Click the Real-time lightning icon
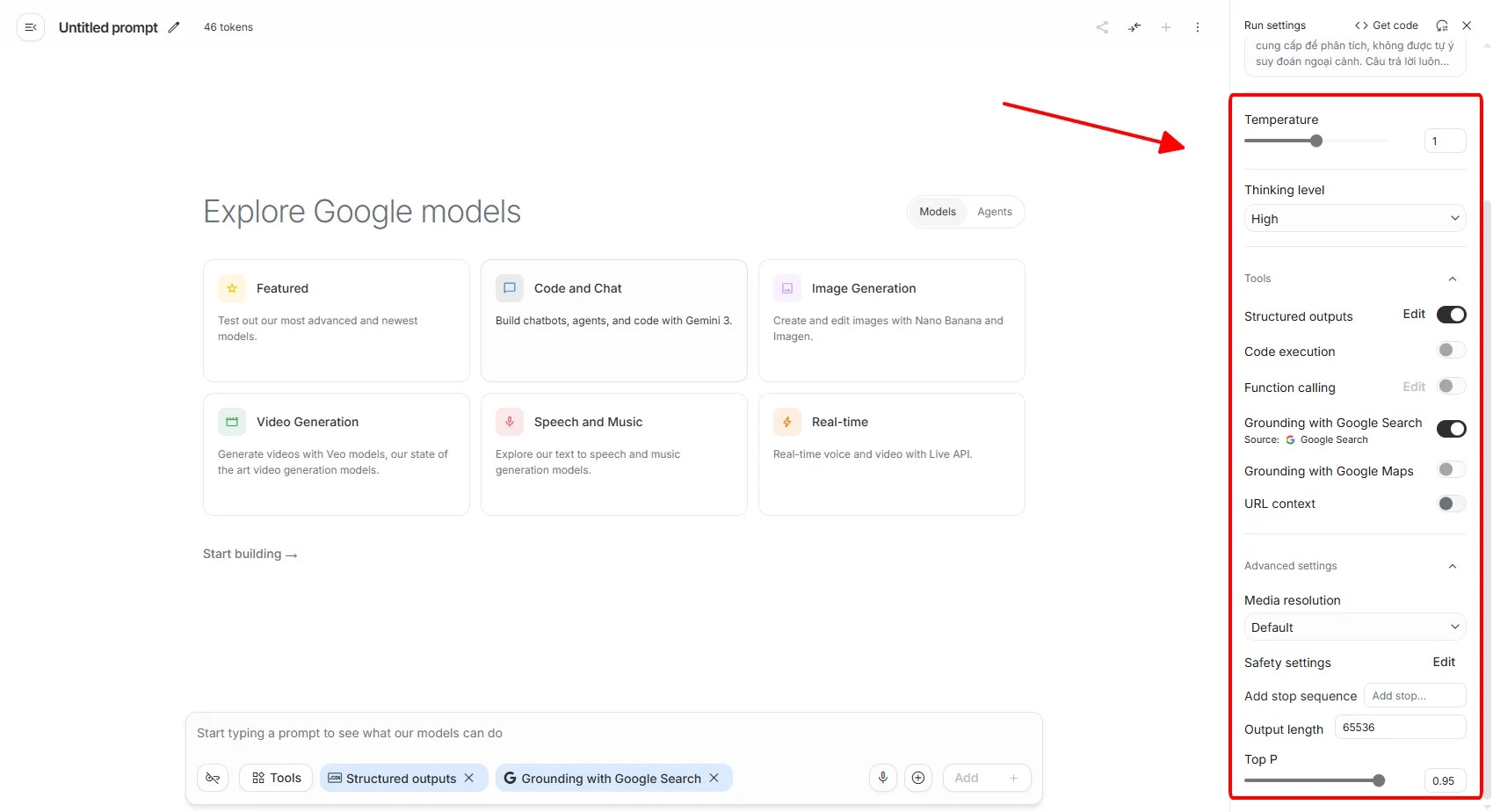1493x812 pixels. 787,422
